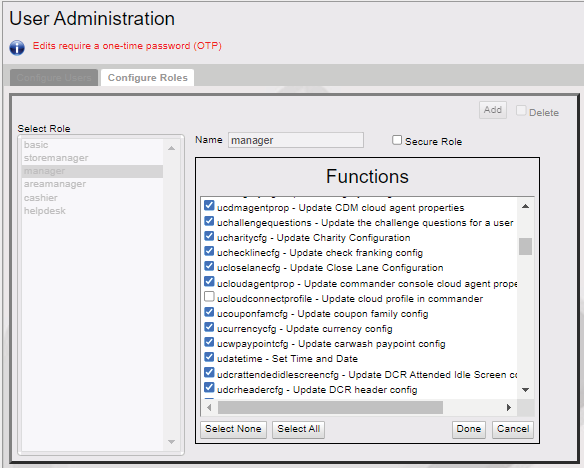Open the Configure Roles tab
Viewport: 584px width, 468px height.
pos(147,77)
